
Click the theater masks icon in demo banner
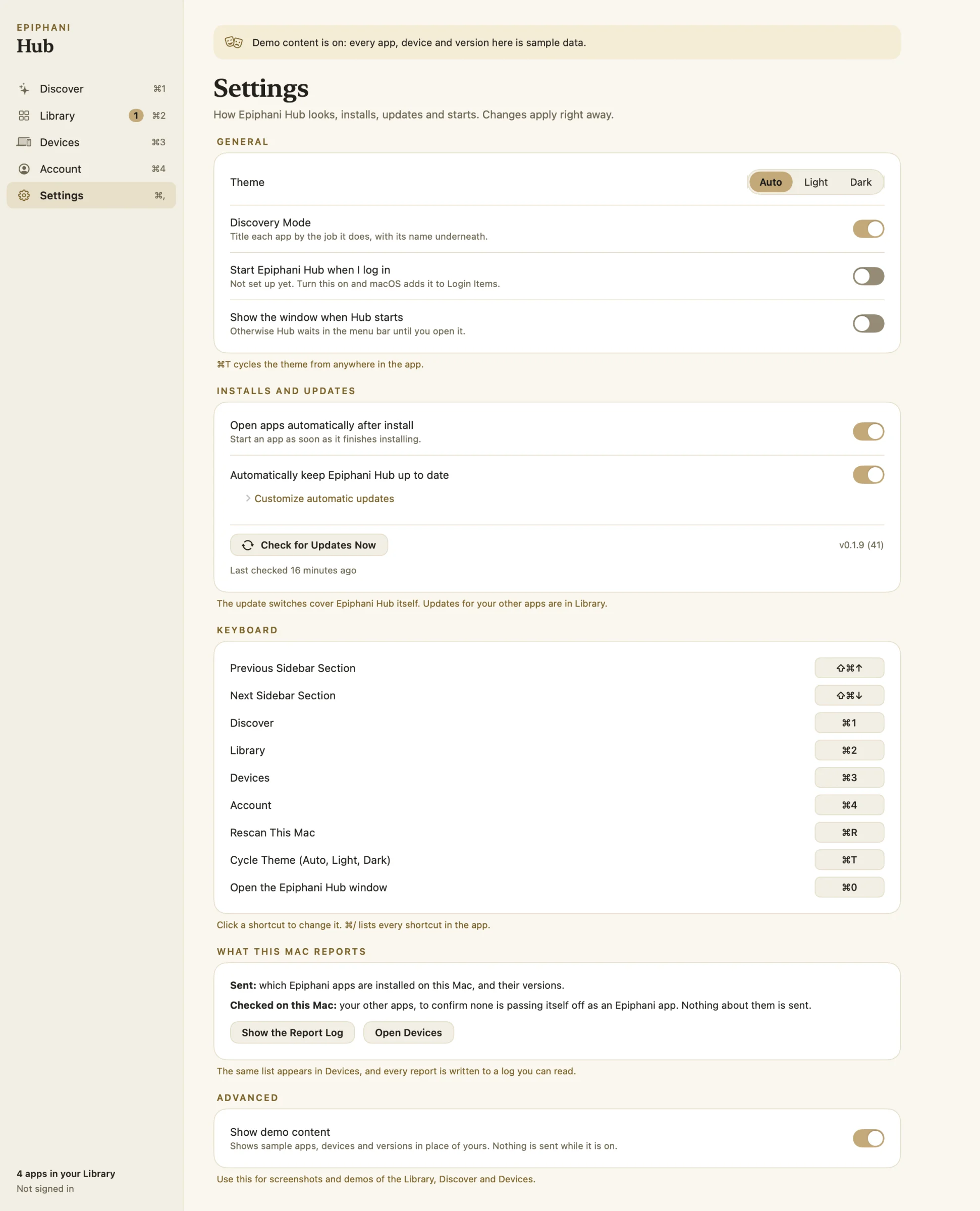(x=233, y=42)
